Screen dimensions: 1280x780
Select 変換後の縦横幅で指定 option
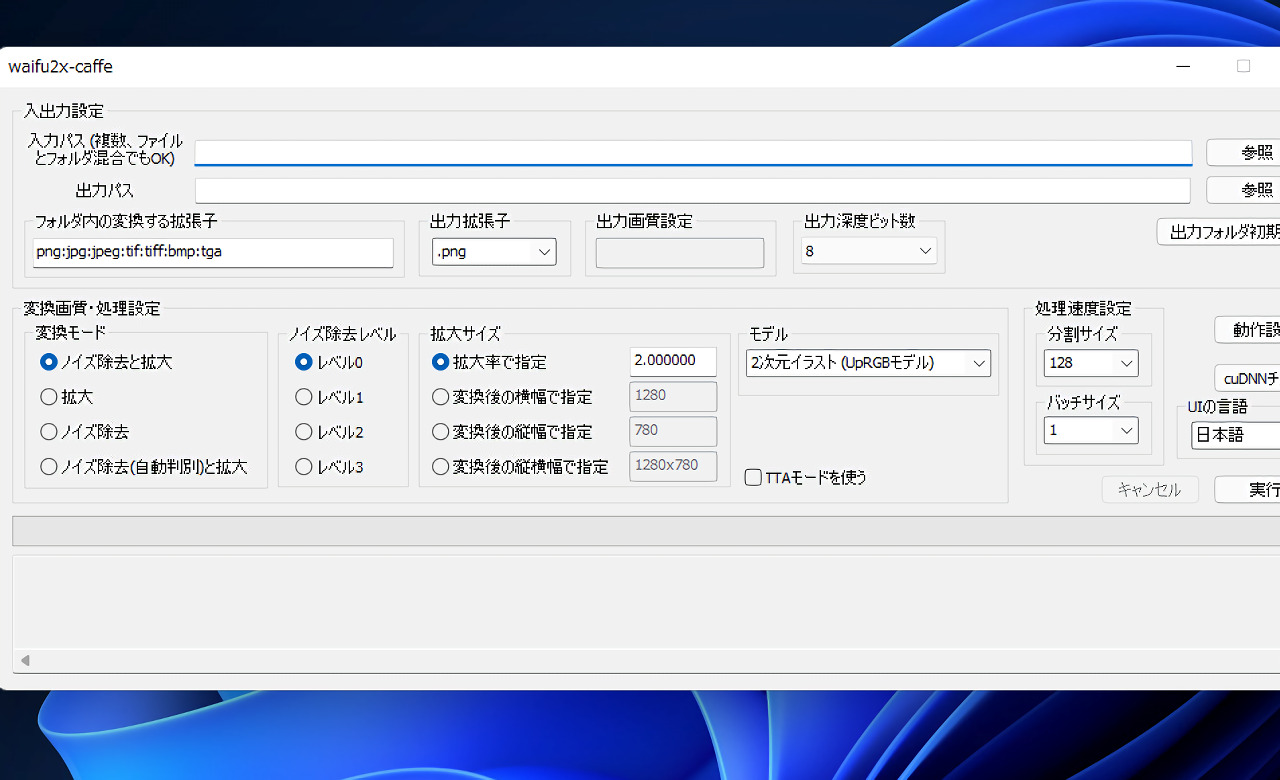coord(520,466)
